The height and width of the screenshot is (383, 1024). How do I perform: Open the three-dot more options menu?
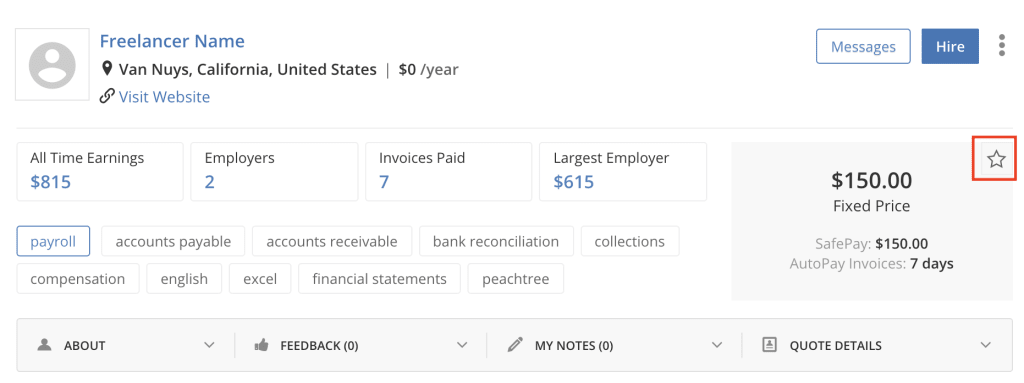(1002, 46)
